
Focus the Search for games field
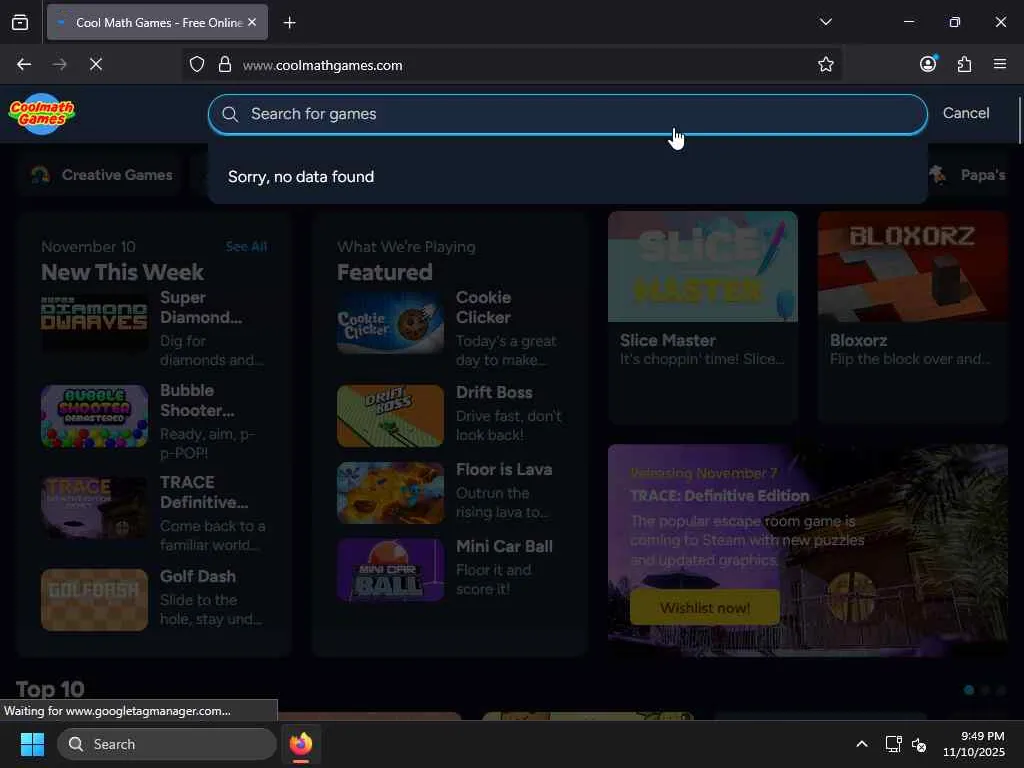tap(568, 114)
